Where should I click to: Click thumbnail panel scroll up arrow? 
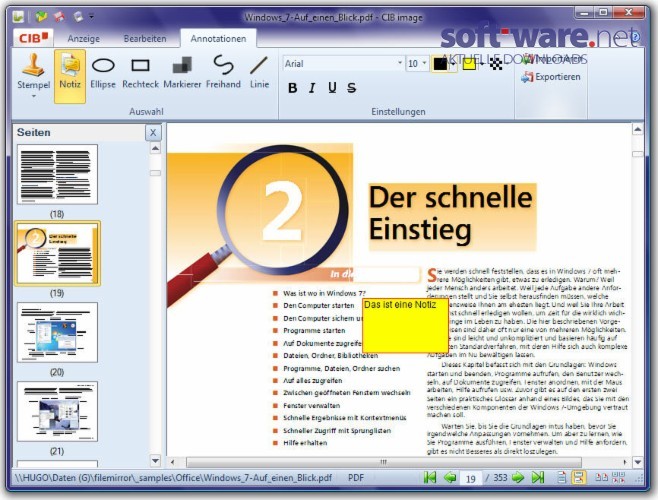(x=155, y=148)
